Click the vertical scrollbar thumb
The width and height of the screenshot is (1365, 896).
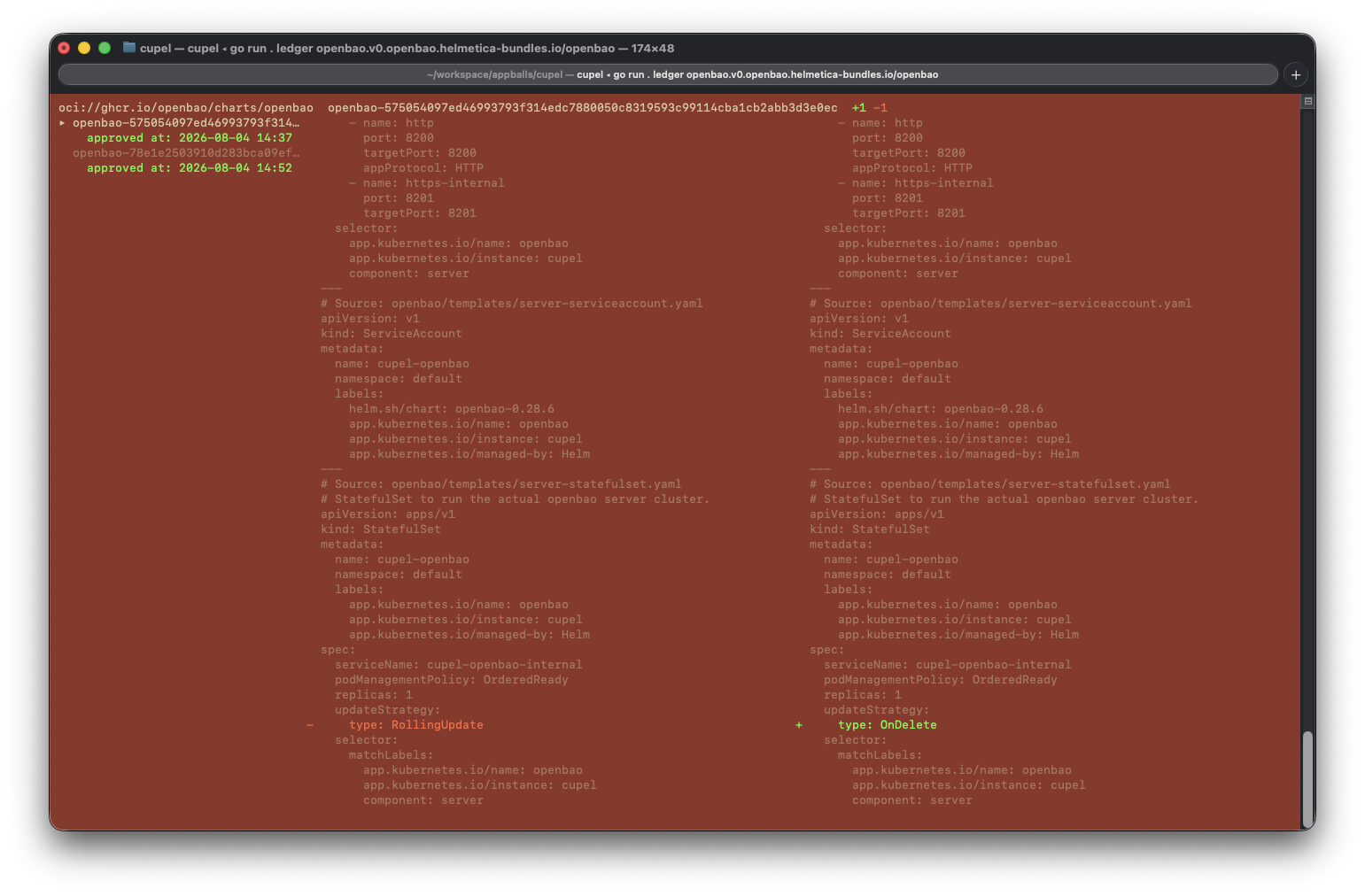pyautogui.click(x=1307, y=779)
